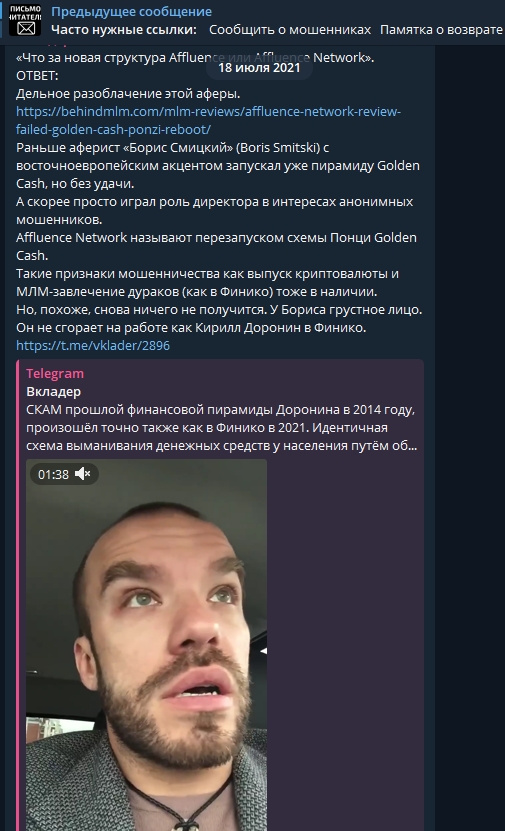The height and width of the screenshot is (831, 505).
Task: Click the 'ОТВЕТ:' line in the message
Action: (x=37, y=76)
